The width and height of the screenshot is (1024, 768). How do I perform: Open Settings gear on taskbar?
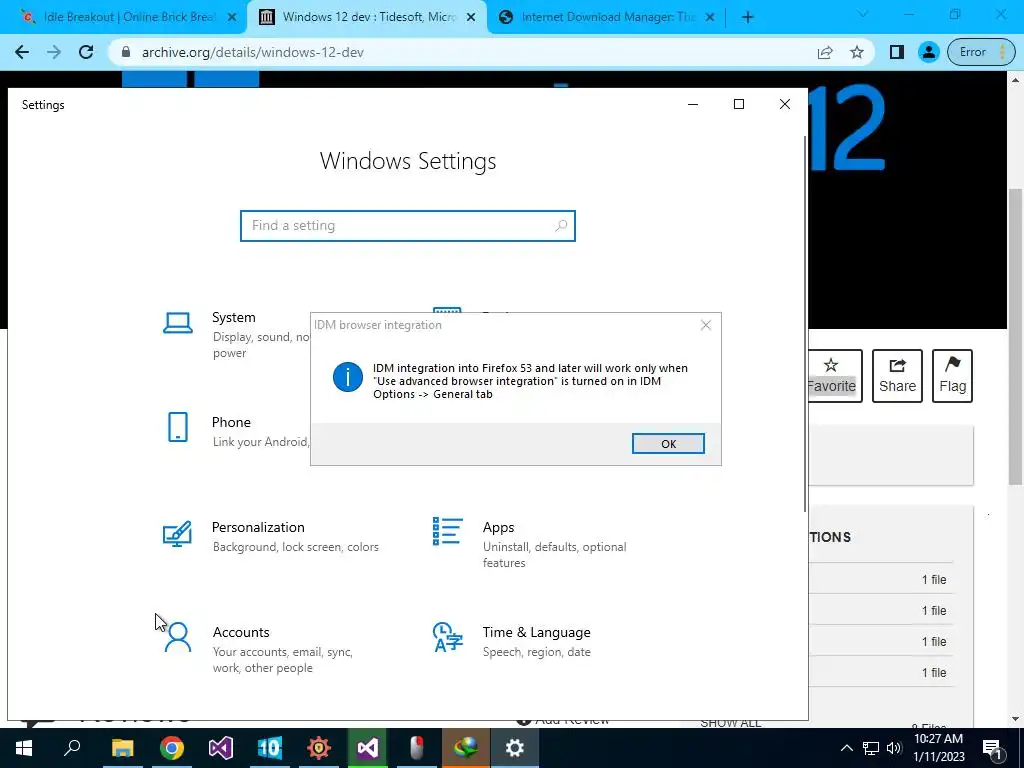coord(515,748)
